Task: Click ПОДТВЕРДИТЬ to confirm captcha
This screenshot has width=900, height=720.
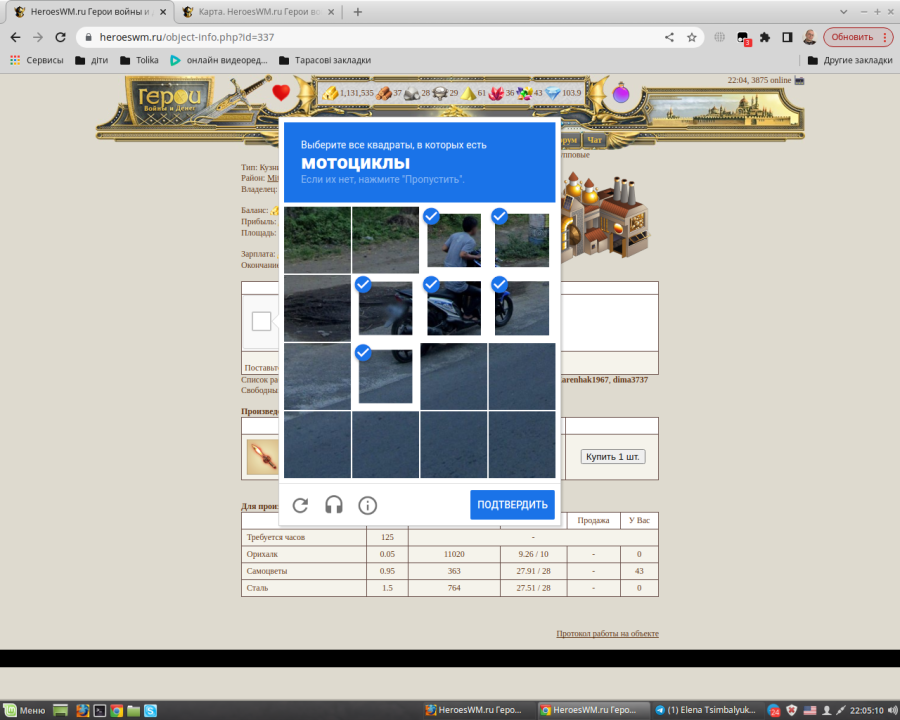Action: (x=513, y=505)
